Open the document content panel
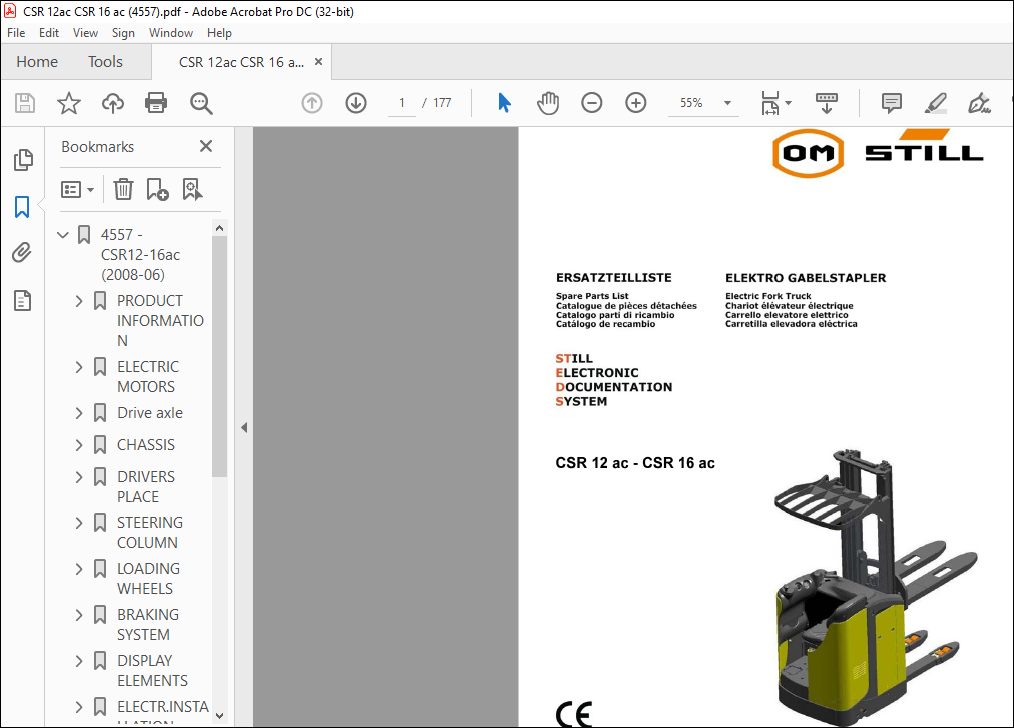The image size is (1014, 728). click(x=23, y=301)
